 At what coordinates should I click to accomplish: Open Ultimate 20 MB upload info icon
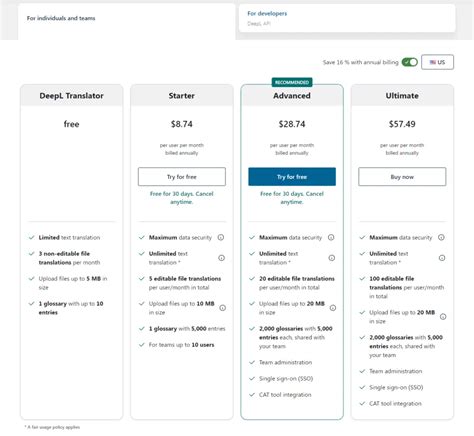(443, 317)
